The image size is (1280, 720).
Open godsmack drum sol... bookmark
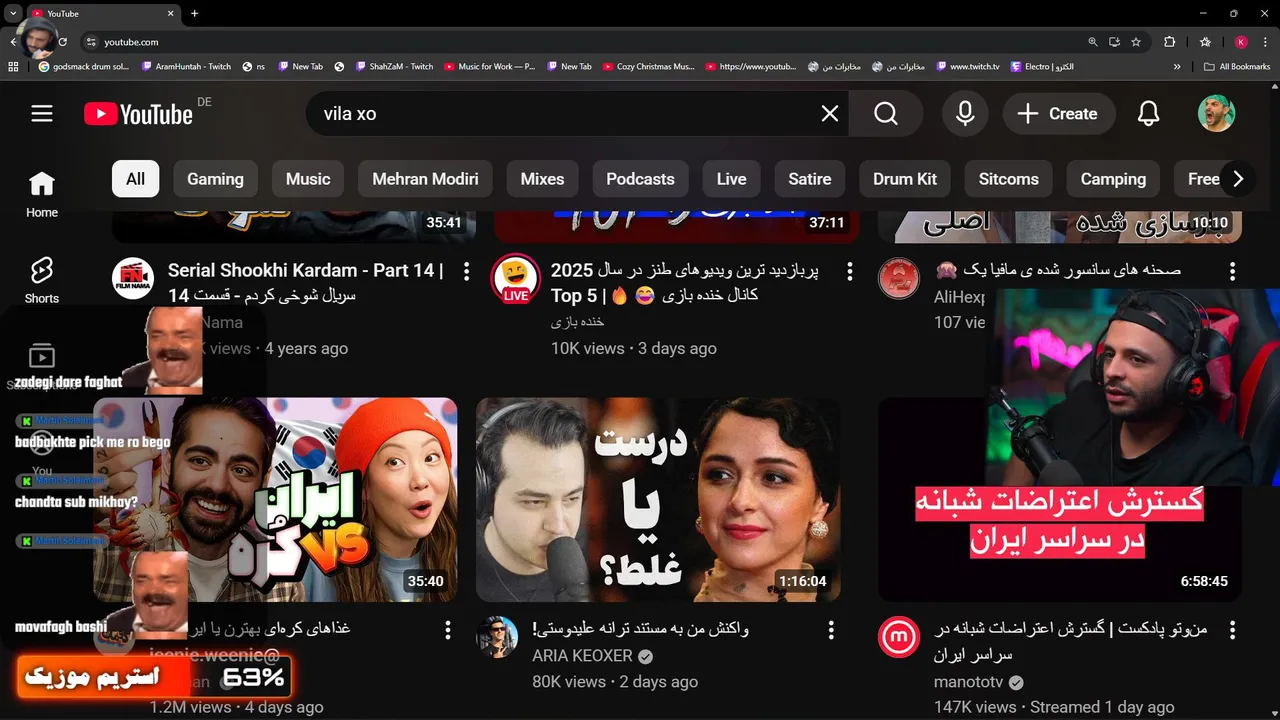[x=84, y=67]
